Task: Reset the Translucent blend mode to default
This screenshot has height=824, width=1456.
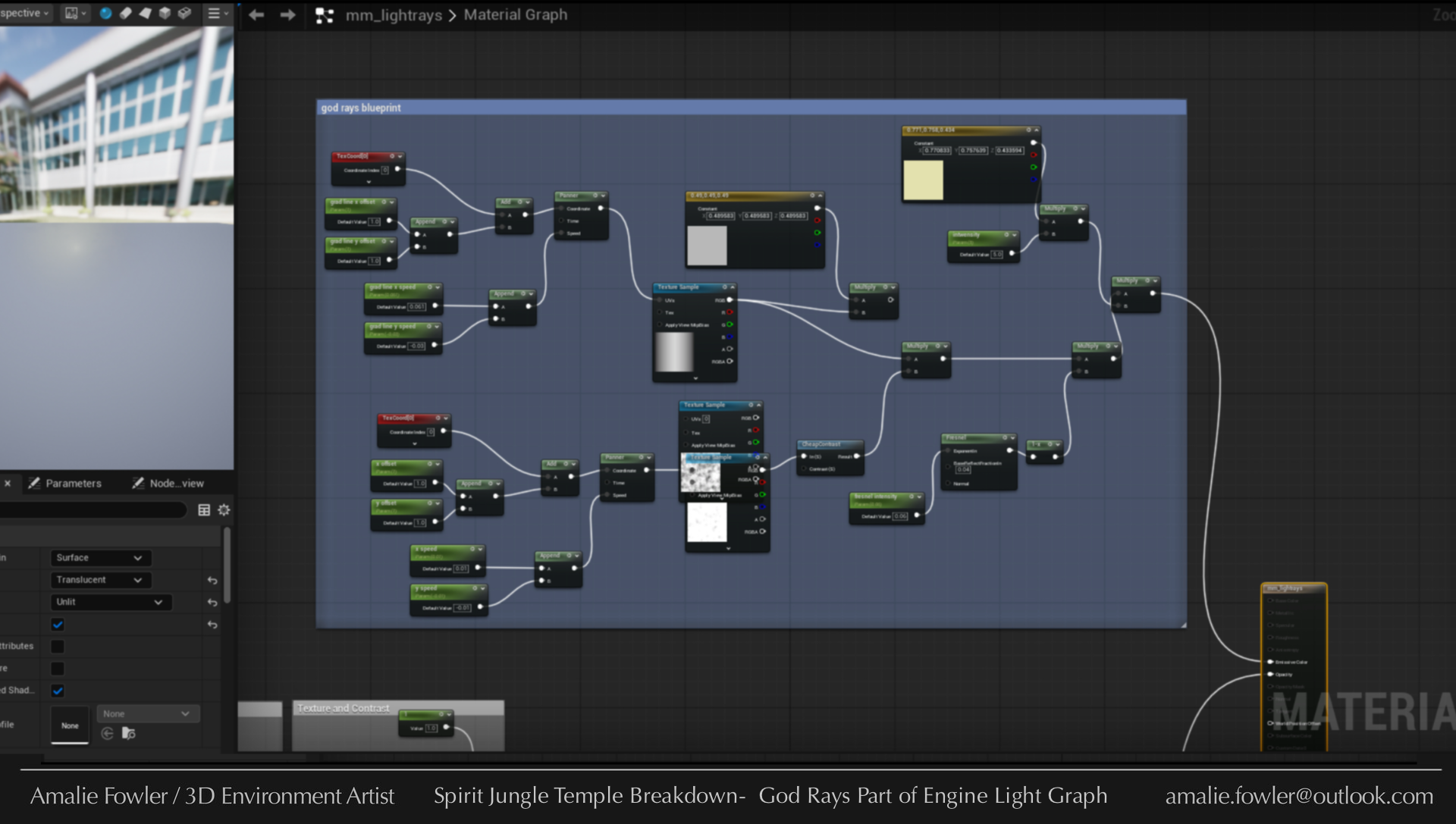Action: pyautogui.click(x=212, y=580)
